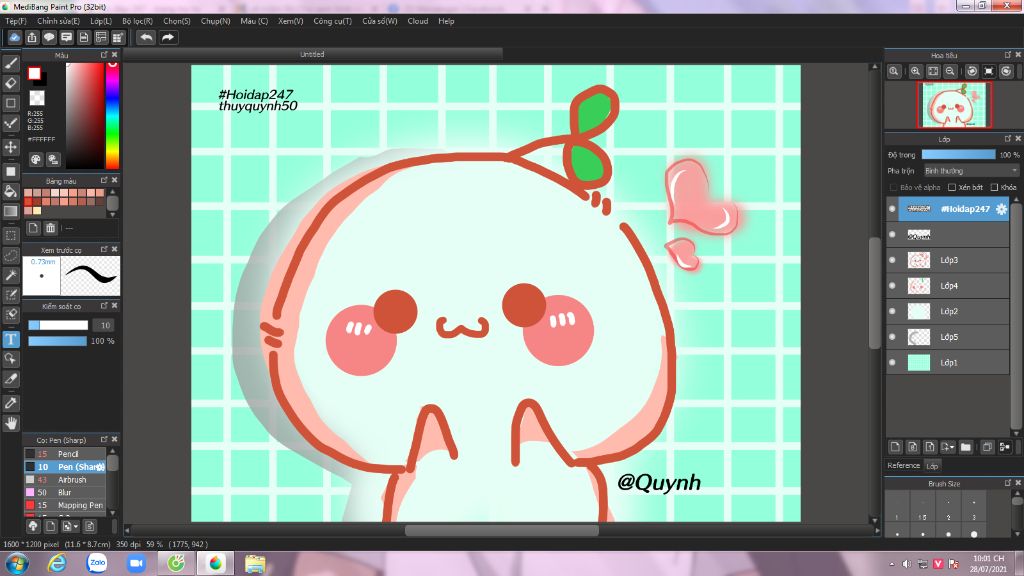Select the Bucket fill tool
Viewport: 1024px width, 576px height.
(10, 191)
